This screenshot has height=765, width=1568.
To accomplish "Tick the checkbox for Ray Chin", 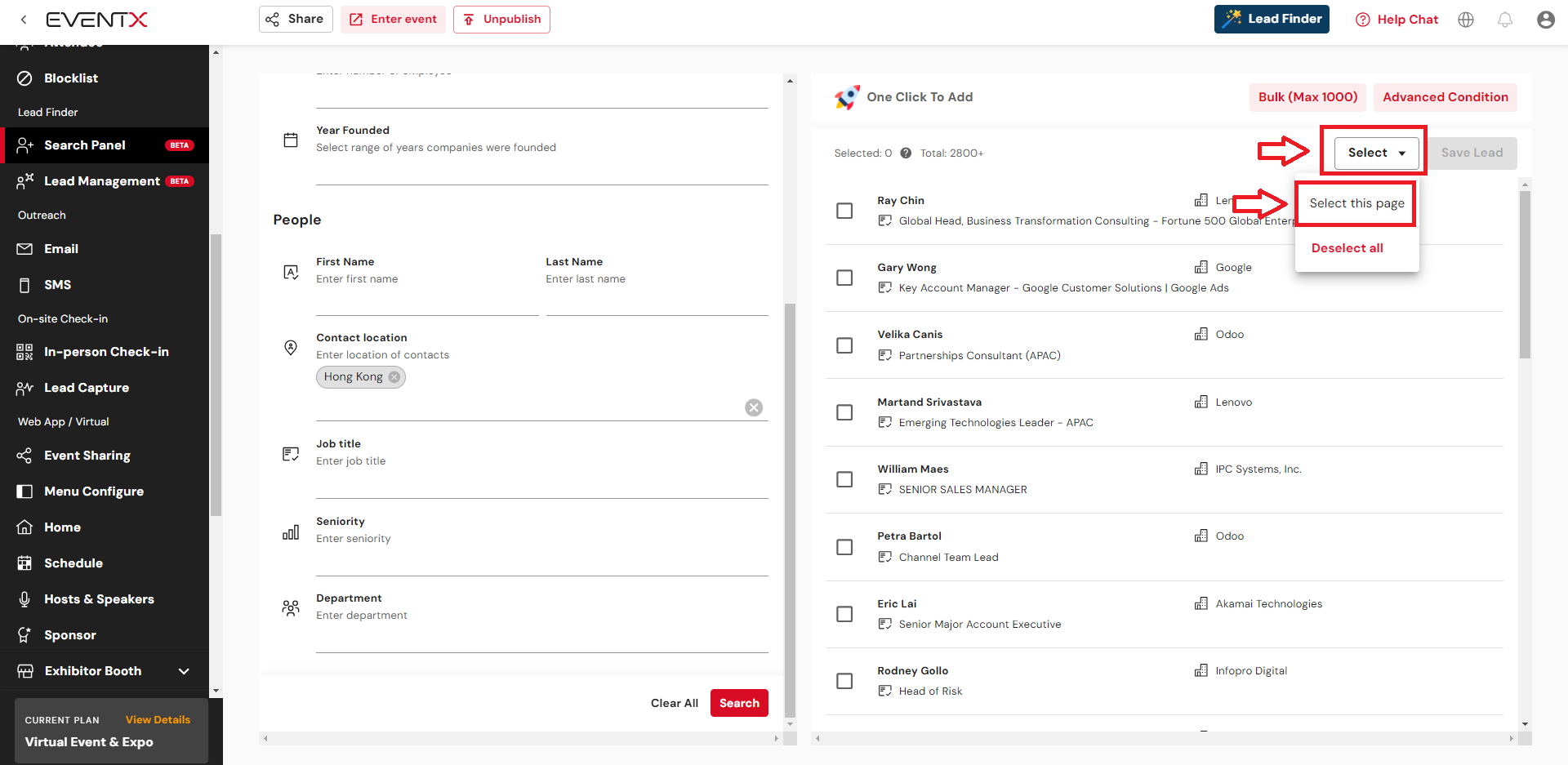I will click(844, 211).
